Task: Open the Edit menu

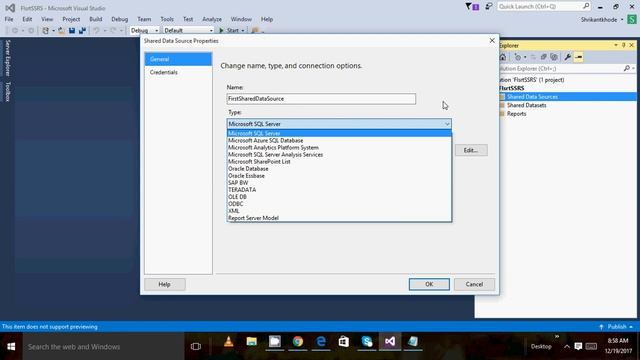Action: coord(27,19)
